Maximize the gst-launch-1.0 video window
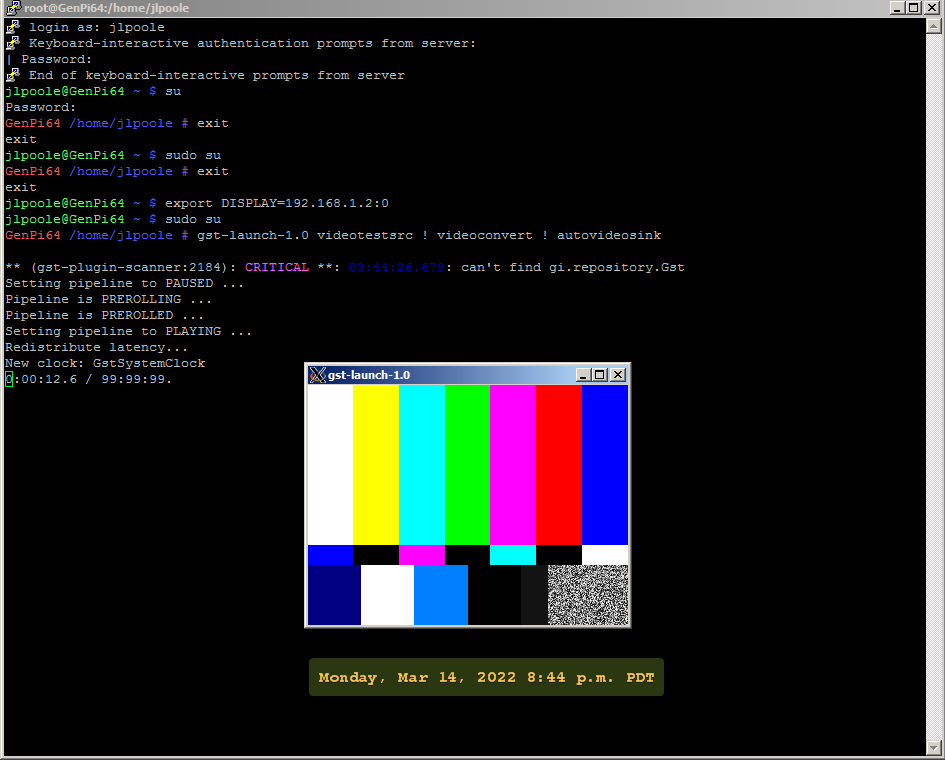The width and height of the screenshot is (945, 760). (598, 374)
